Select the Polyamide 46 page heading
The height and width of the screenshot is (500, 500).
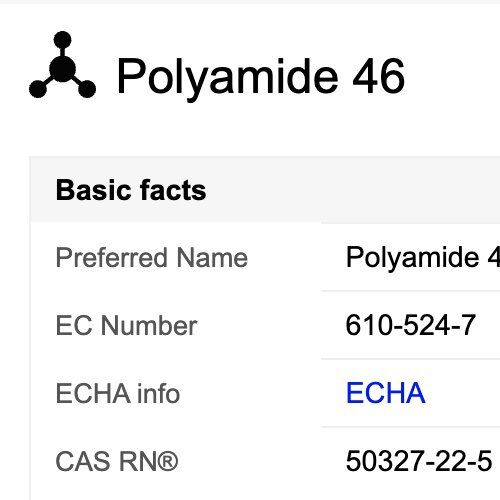[261, 77]
